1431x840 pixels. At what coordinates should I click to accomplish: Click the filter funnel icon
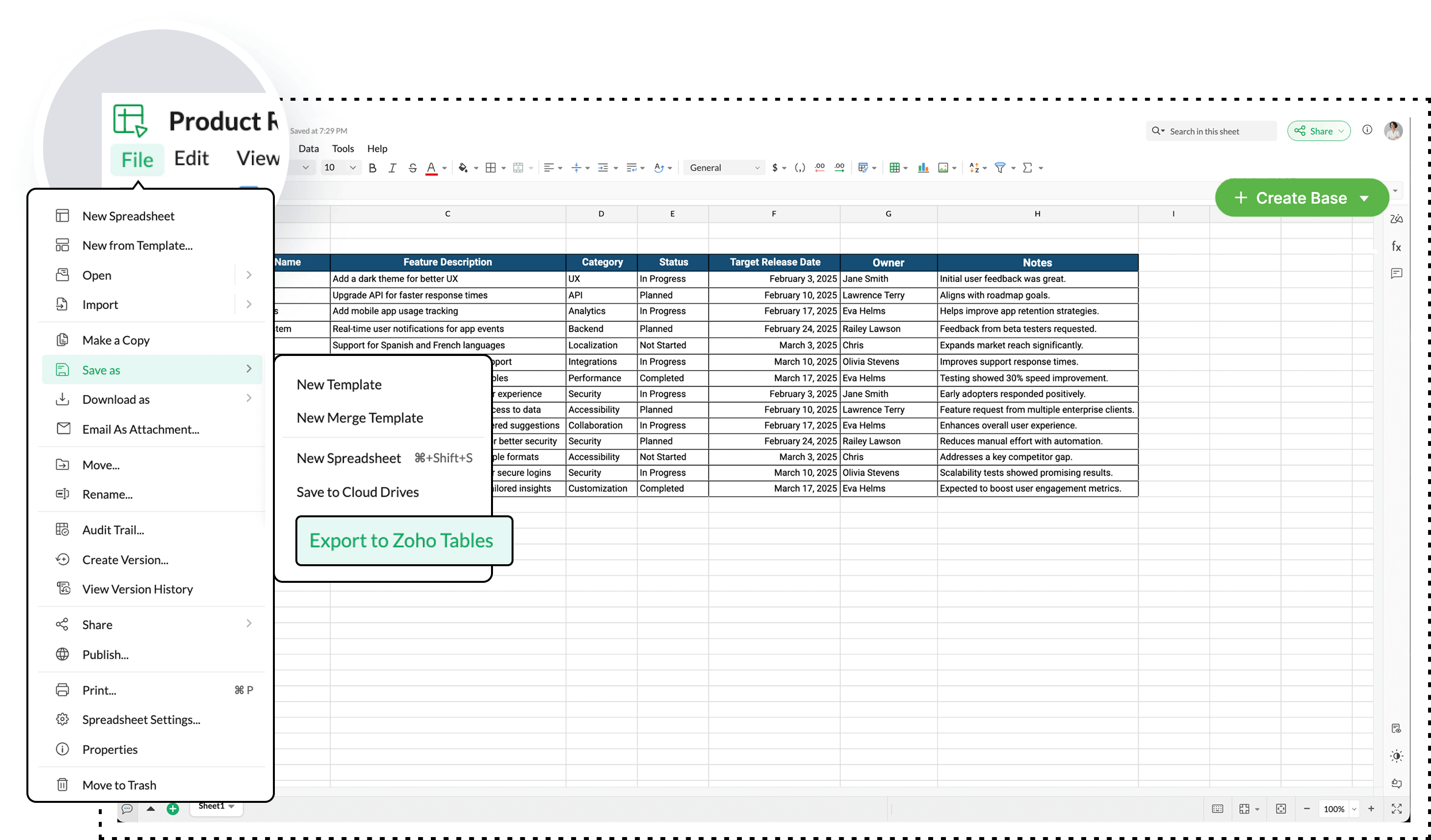point(1001,168)
